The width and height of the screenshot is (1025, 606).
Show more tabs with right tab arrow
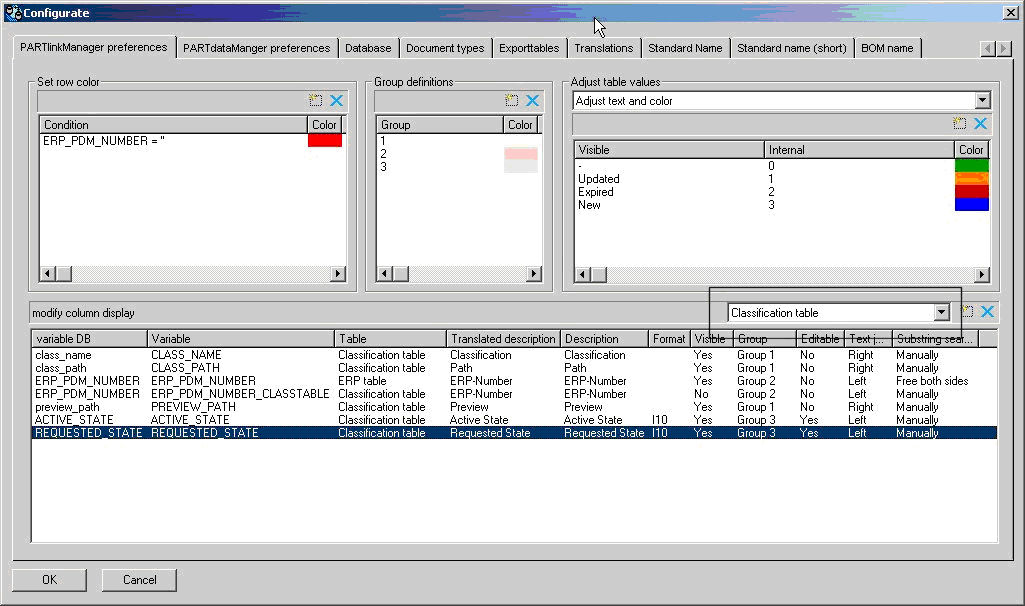[1003, 48]
